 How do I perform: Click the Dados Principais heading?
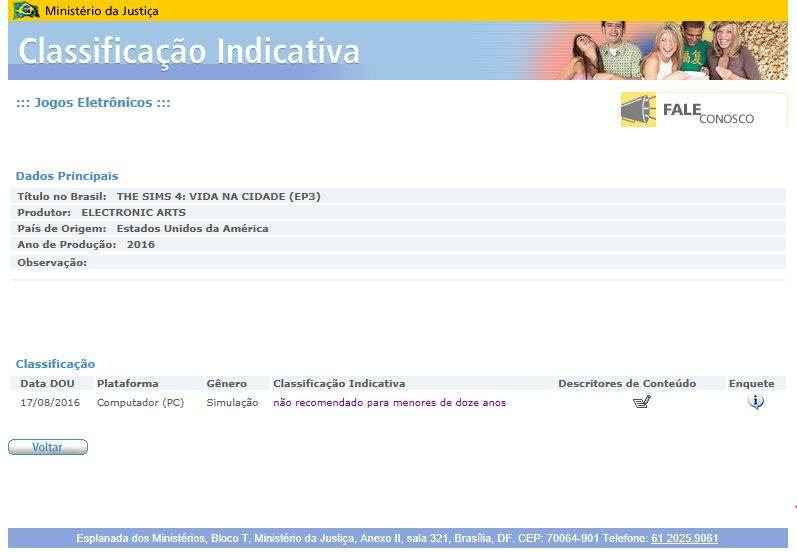(x=67, y=176)
